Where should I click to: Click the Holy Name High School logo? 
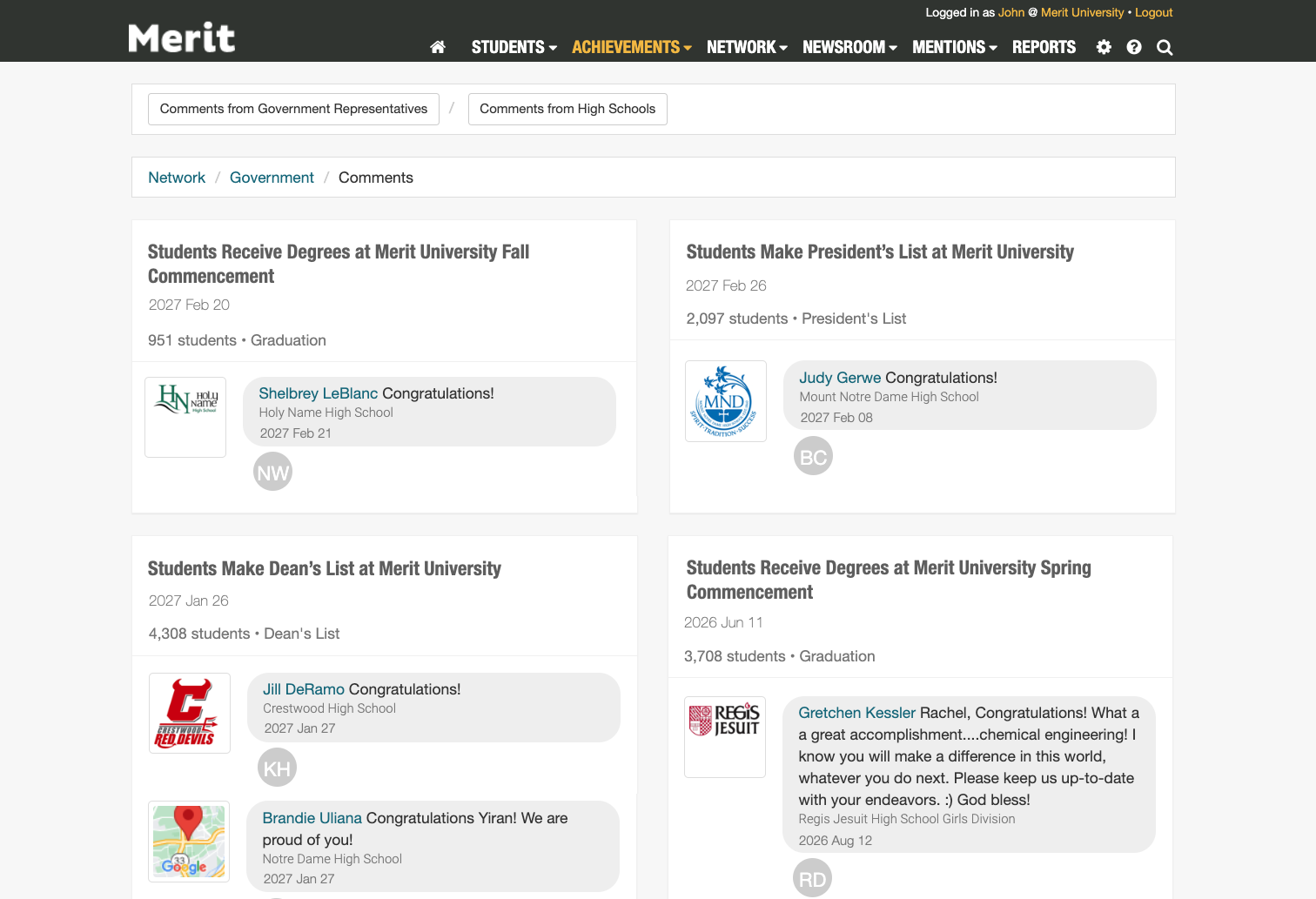click(x=185, y=417)
